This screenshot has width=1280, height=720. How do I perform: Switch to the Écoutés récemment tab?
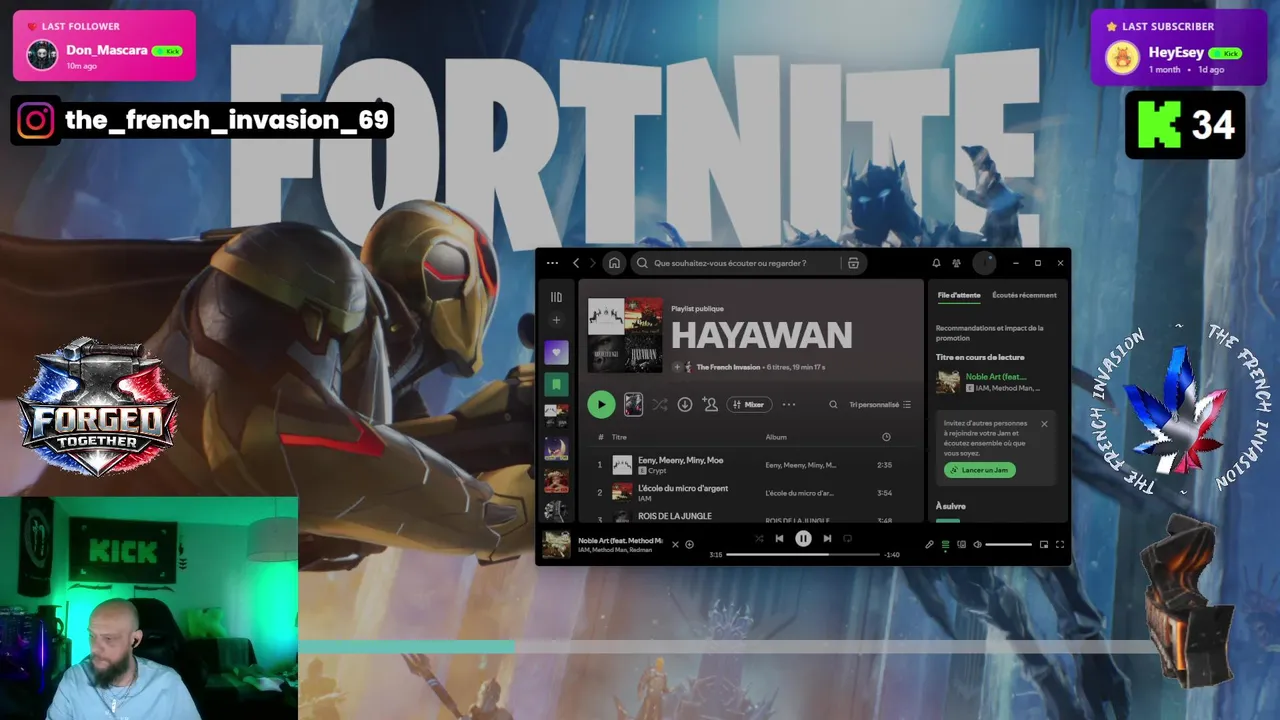click(1024, 295)
